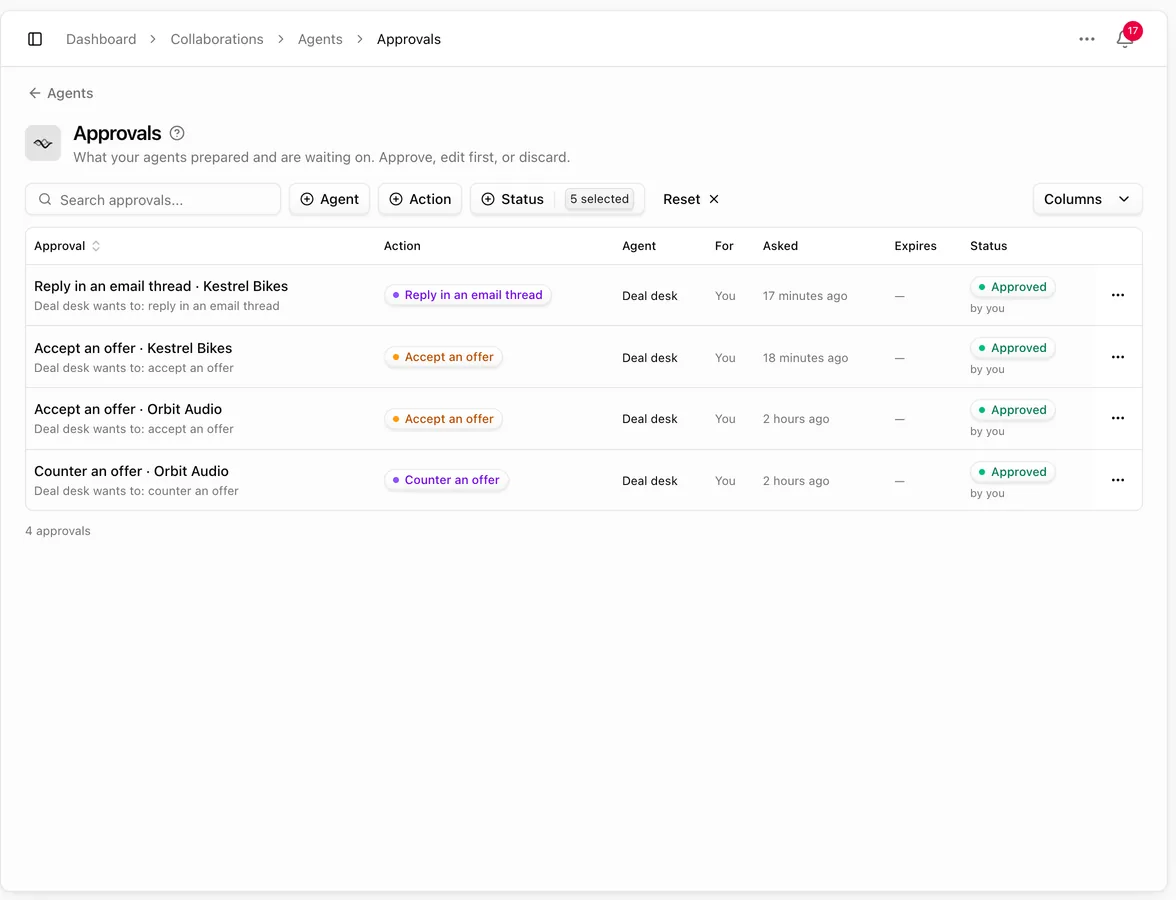Select the Approvals breadcrumb
1176x900 pixels.
(x=409, y=39)
